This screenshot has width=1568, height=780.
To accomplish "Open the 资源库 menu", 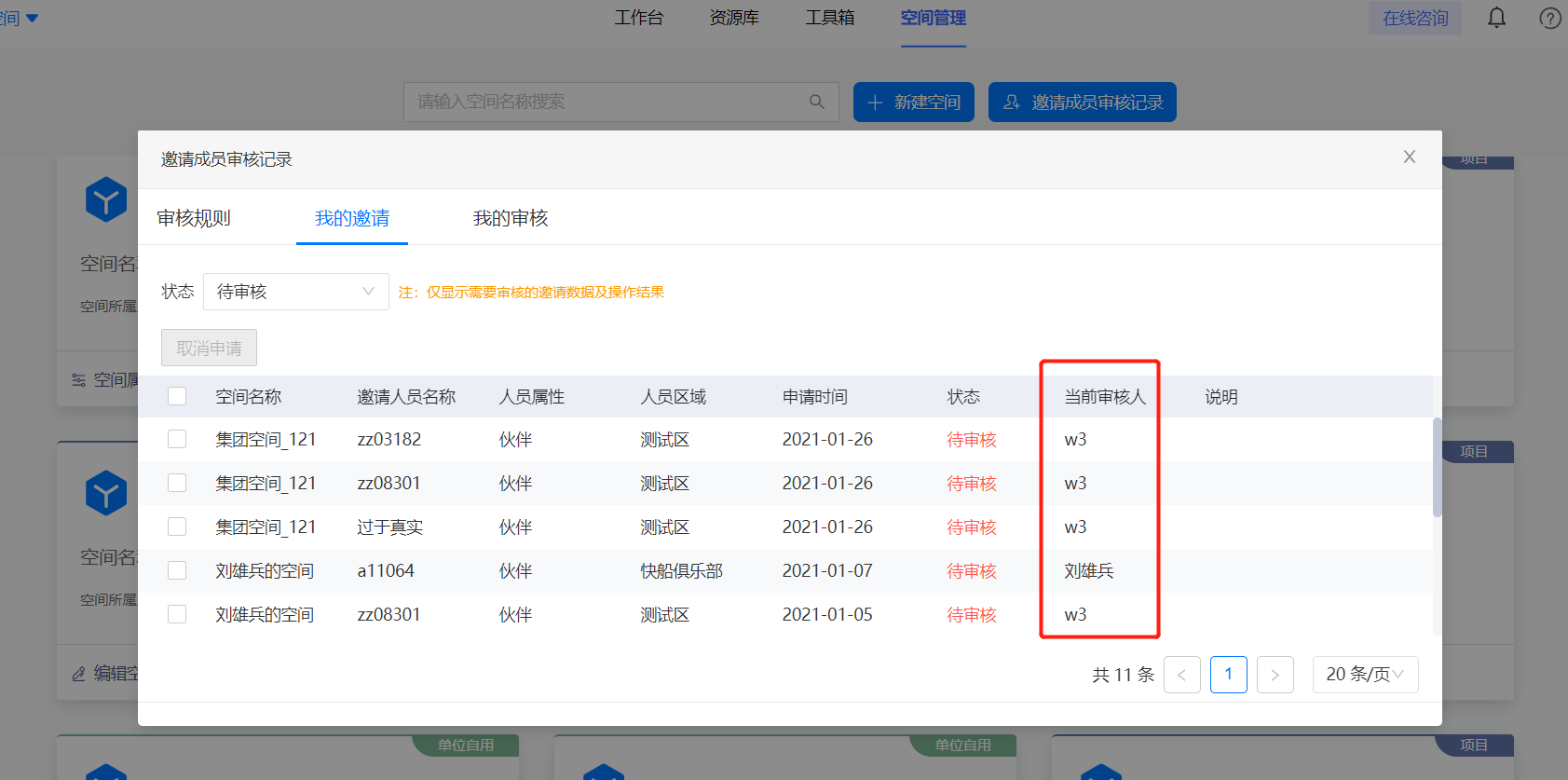I will pos(734,18).
